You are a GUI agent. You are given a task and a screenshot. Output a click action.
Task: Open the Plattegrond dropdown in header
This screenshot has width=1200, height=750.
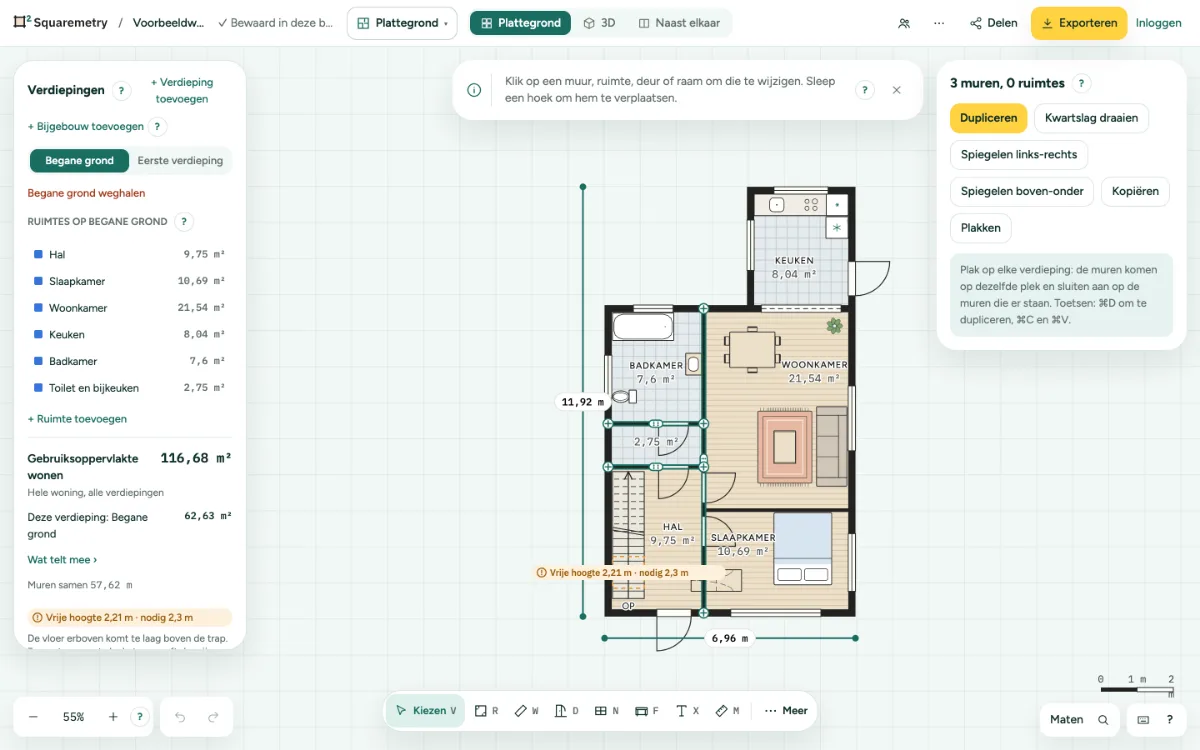(x=402, y=23)
